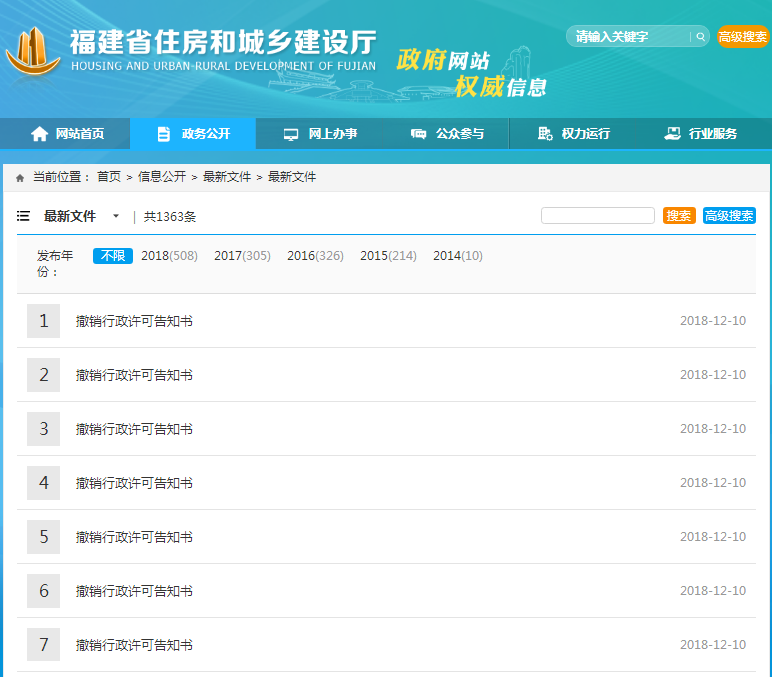Open item 5 撤销行政许可告知书
772x677 pixels.
[134, 537]
